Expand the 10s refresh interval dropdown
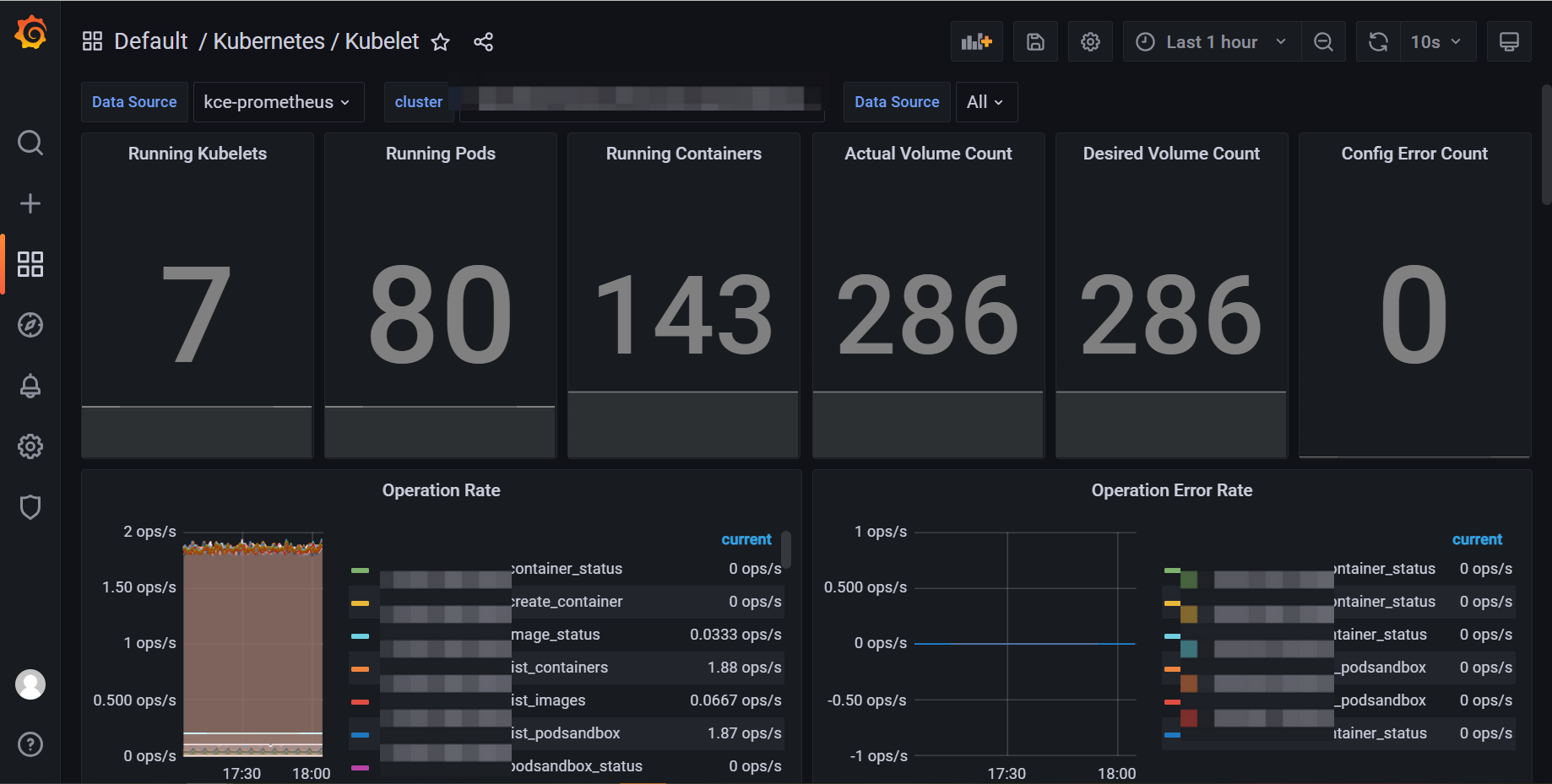The width and height of the screenshot is (1552, 784). point(1435,42)
